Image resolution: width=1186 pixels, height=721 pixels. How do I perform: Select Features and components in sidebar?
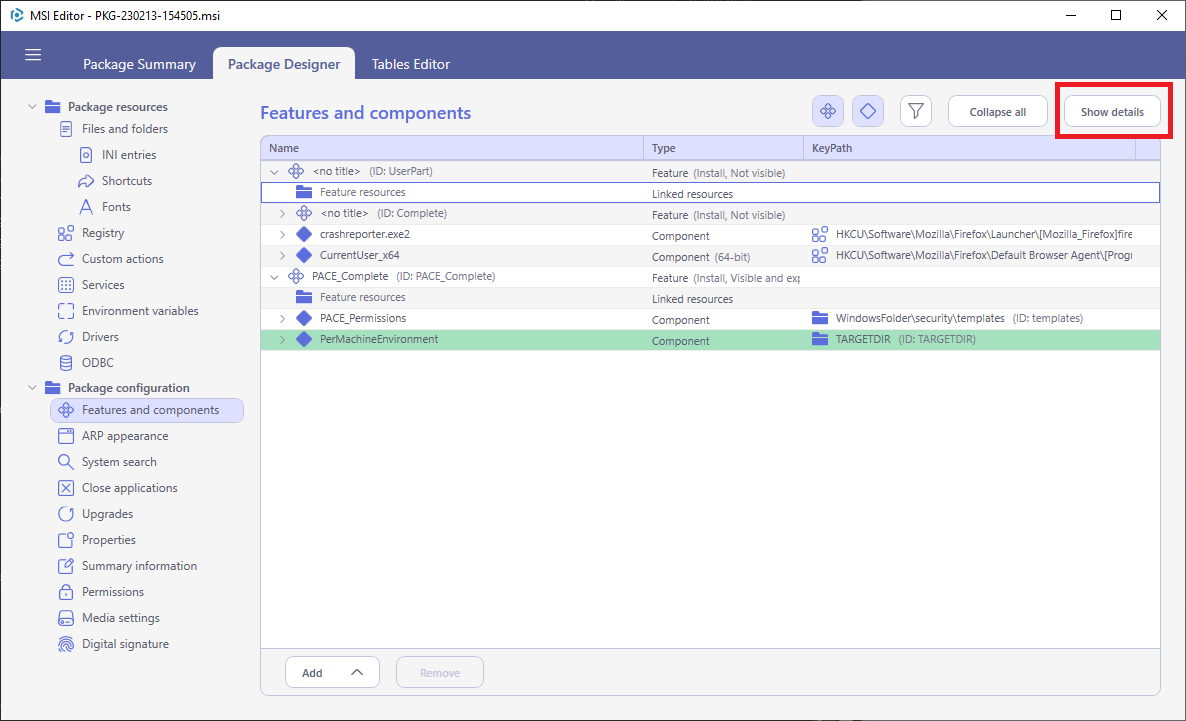point(147,410)
